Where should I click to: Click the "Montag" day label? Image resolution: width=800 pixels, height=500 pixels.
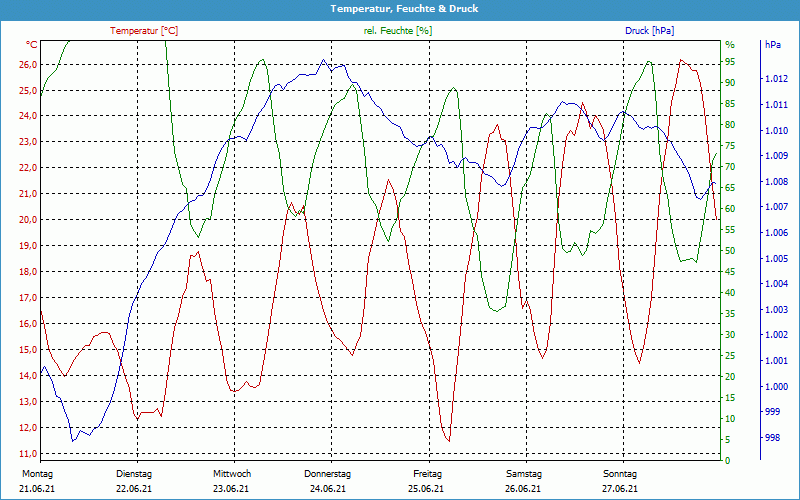pos(37,474)
